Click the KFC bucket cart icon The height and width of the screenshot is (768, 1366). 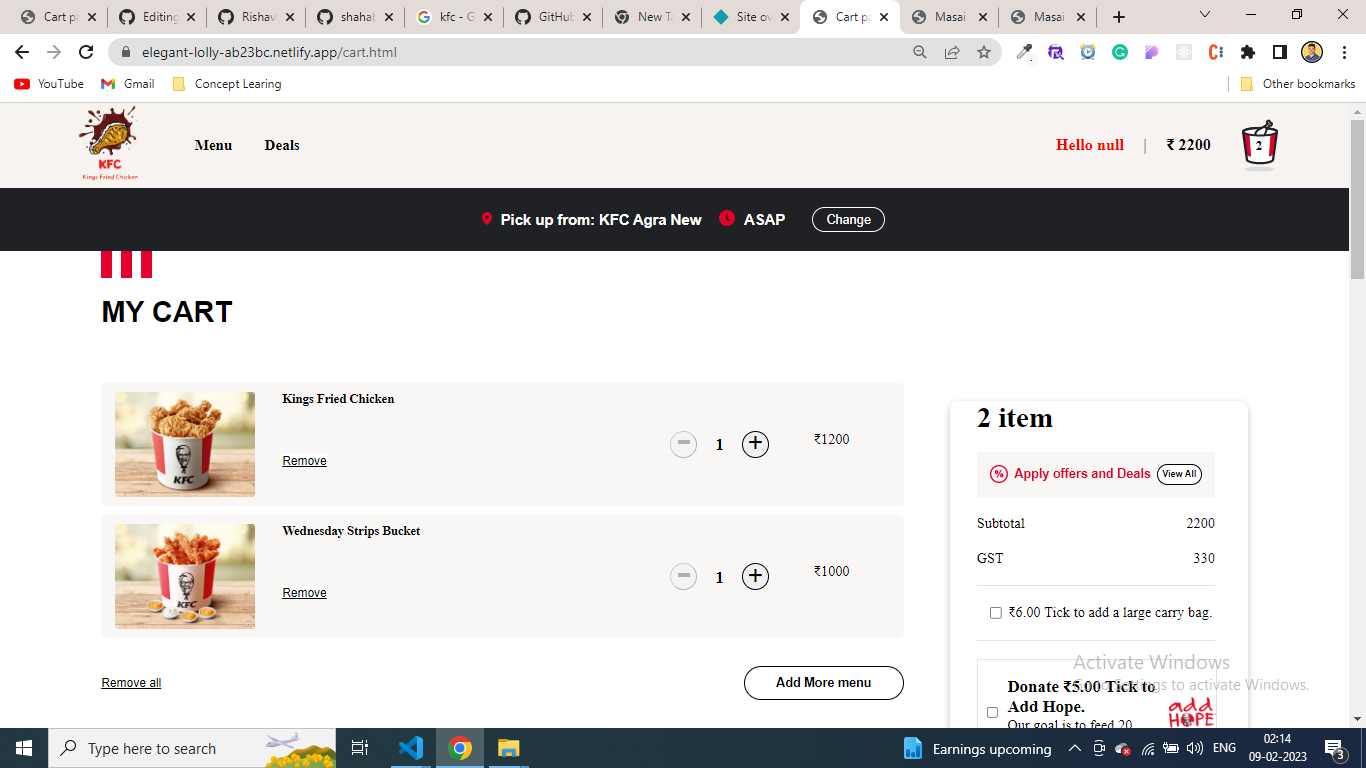click(1259, 146)
